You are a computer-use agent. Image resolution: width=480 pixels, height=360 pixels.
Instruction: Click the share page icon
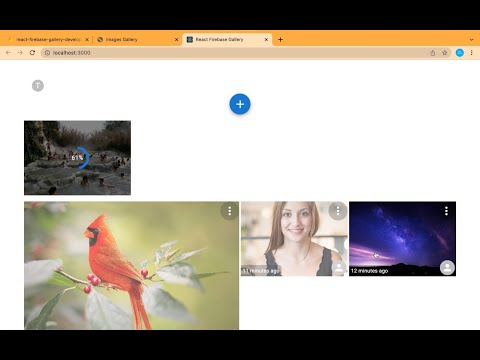[x=433, y=53]
